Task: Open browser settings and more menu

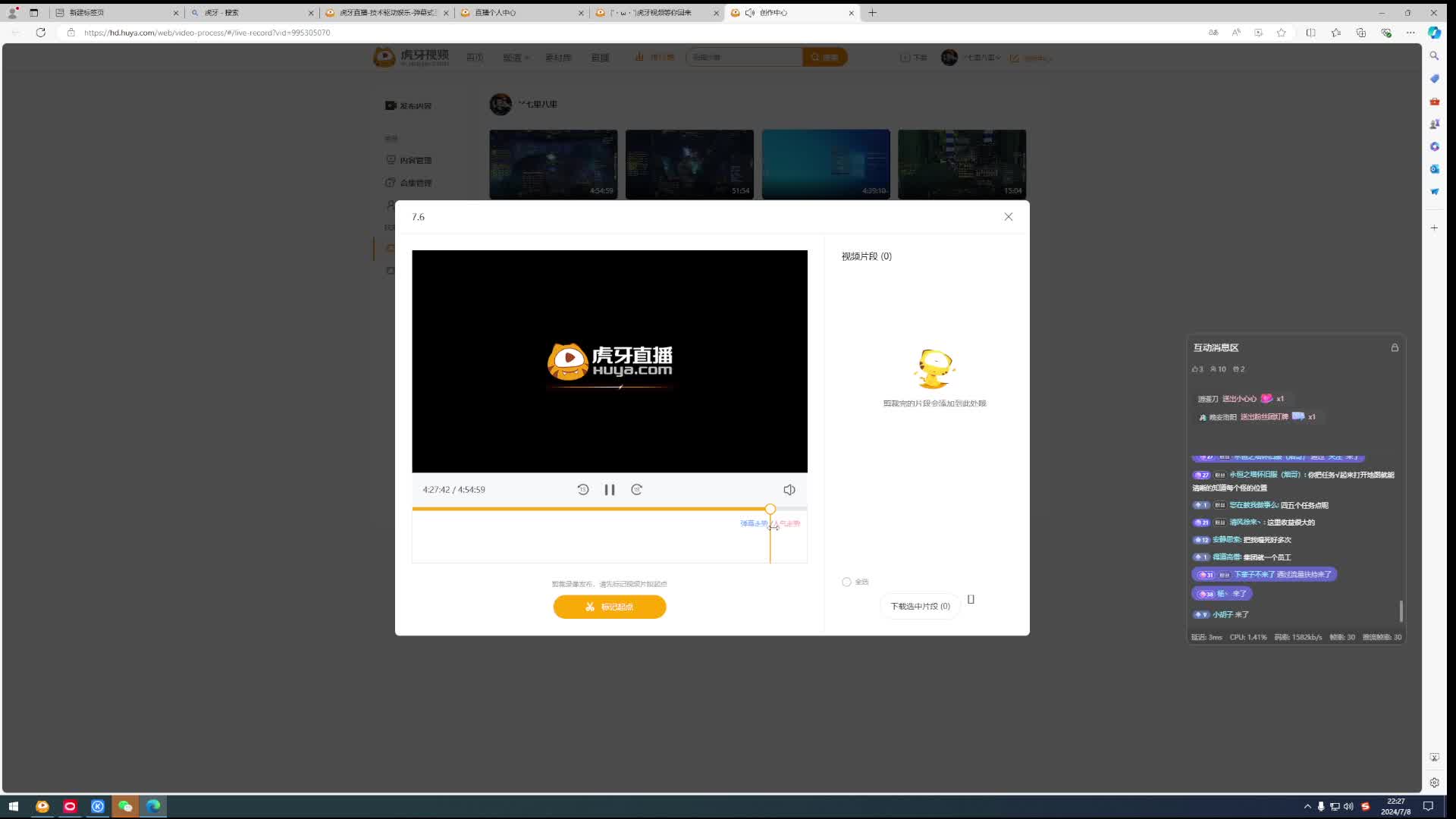Action: coord(1410,33)
